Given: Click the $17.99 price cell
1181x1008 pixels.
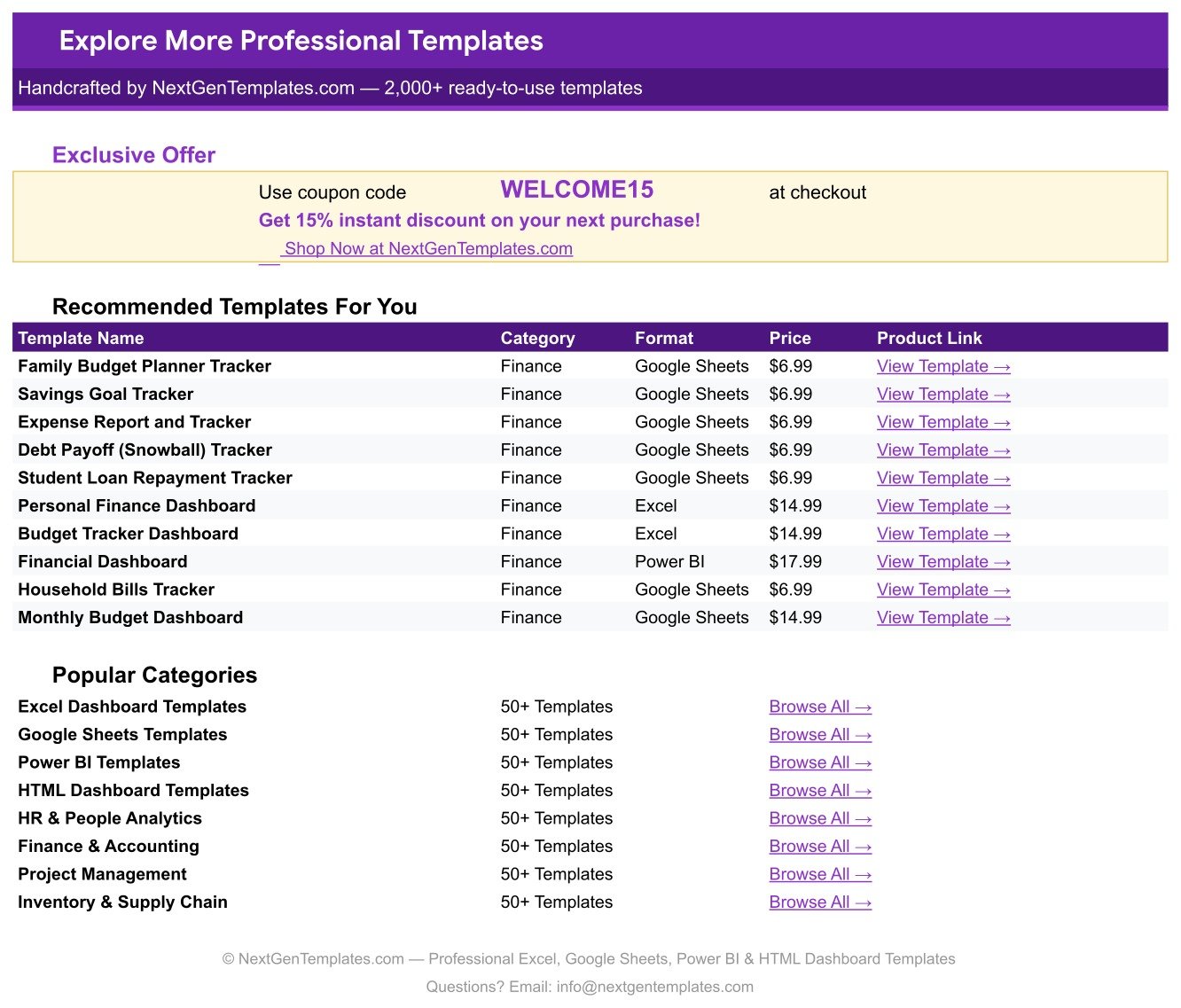Looking at the screenshot, I should pyautogui.click(x=795, y=562).
